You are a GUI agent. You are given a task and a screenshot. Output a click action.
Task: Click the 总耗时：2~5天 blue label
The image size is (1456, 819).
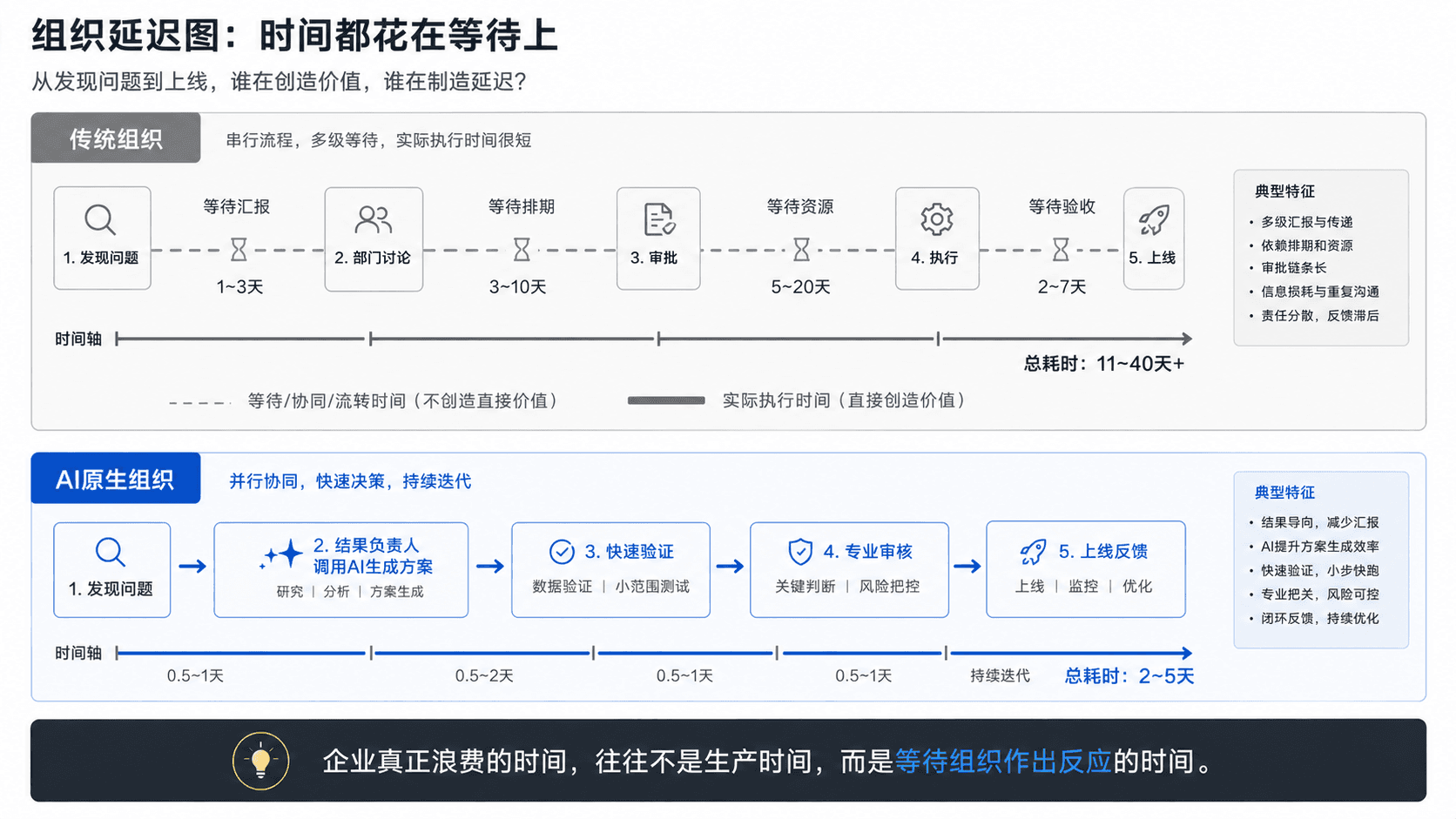coord(1129,676)
